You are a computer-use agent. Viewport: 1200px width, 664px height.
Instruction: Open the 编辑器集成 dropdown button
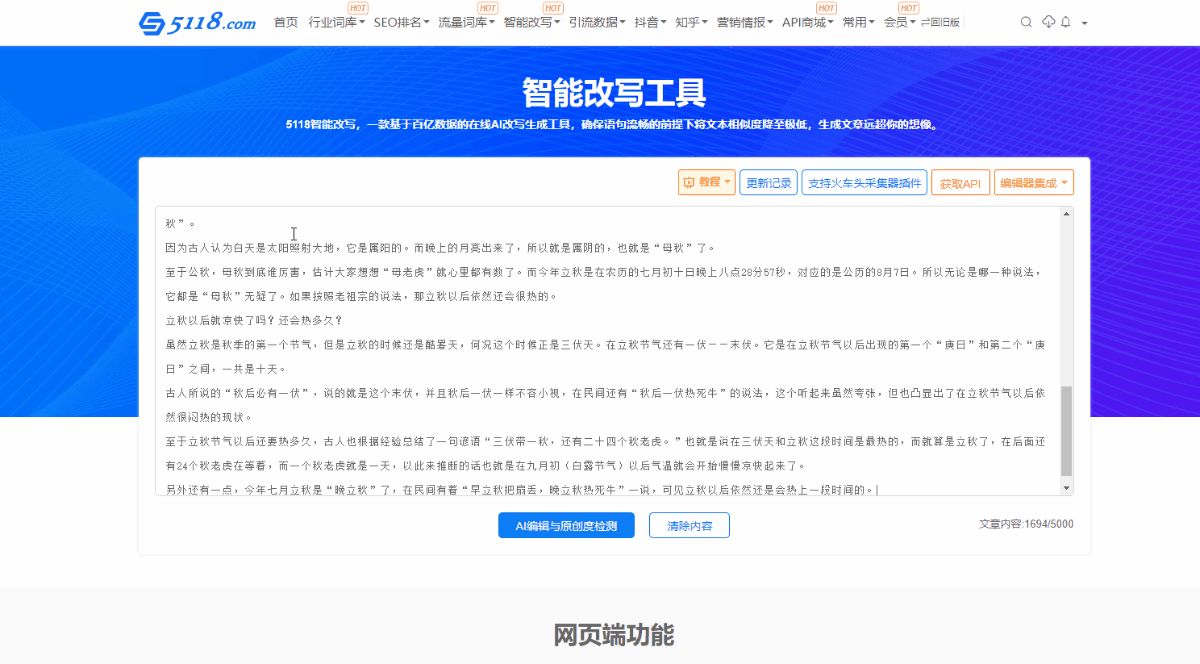coord(1034,182)
